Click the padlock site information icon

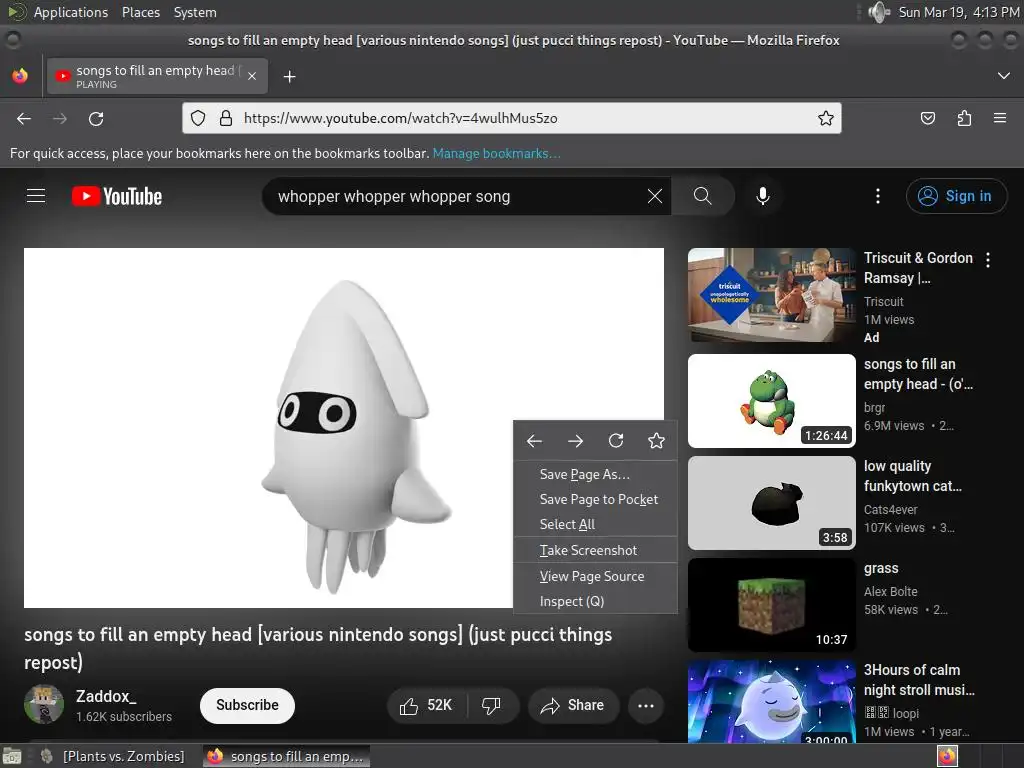point(226,118)
